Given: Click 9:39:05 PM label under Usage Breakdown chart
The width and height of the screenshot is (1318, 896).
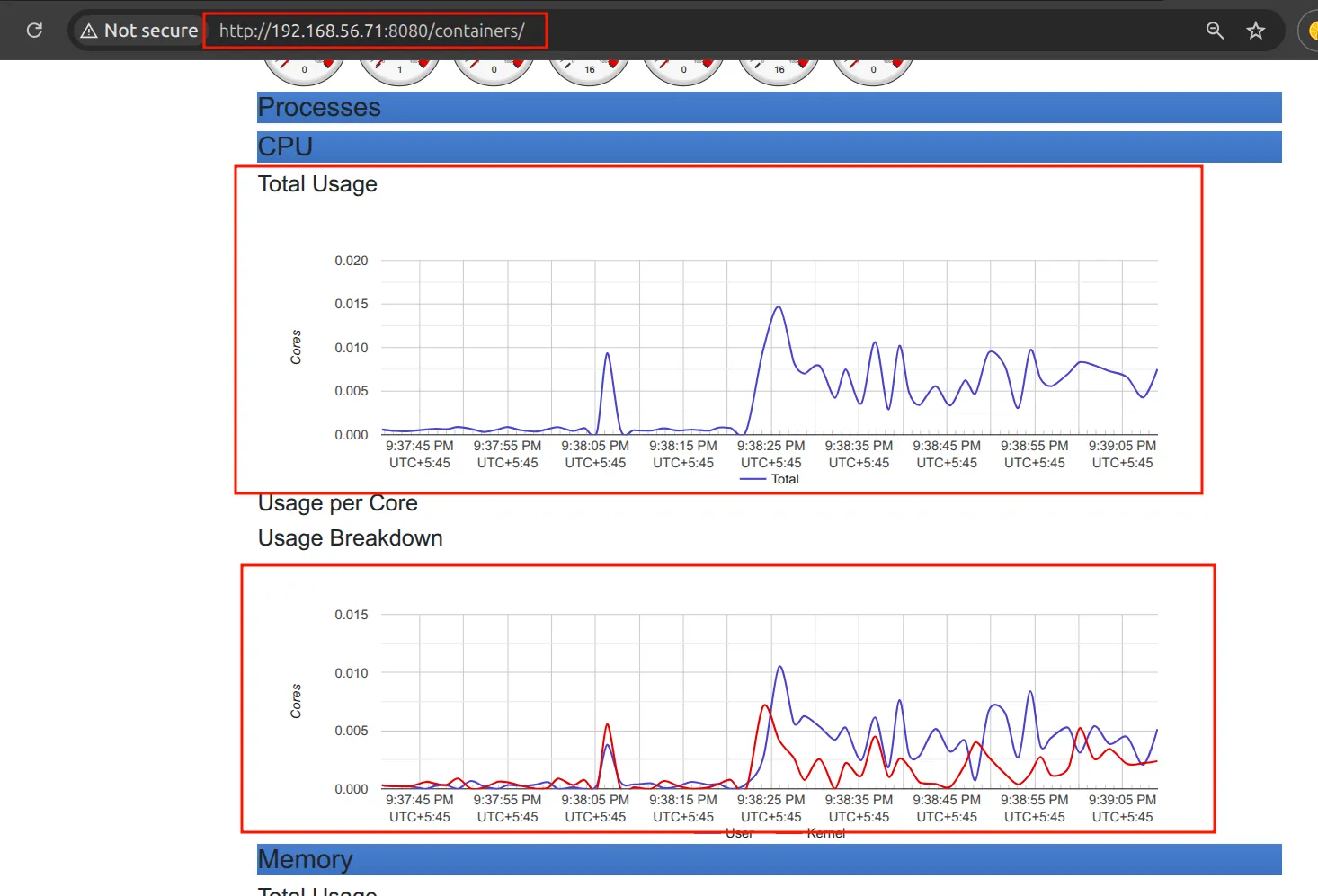Looking at the screenshot, I should coord(1122,800).
